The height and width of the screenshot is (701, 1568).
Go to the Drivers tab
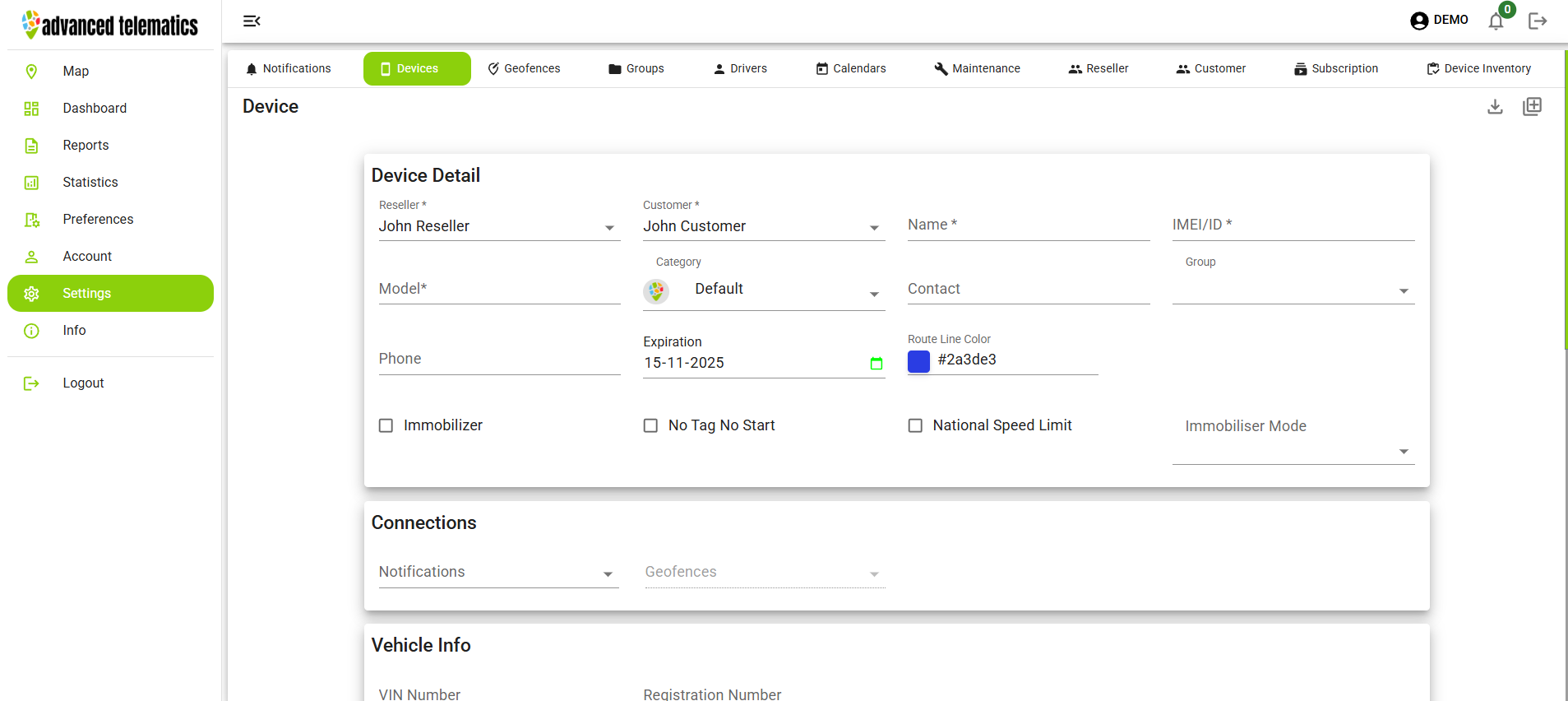pyautogui.click(x=740, y=68)
